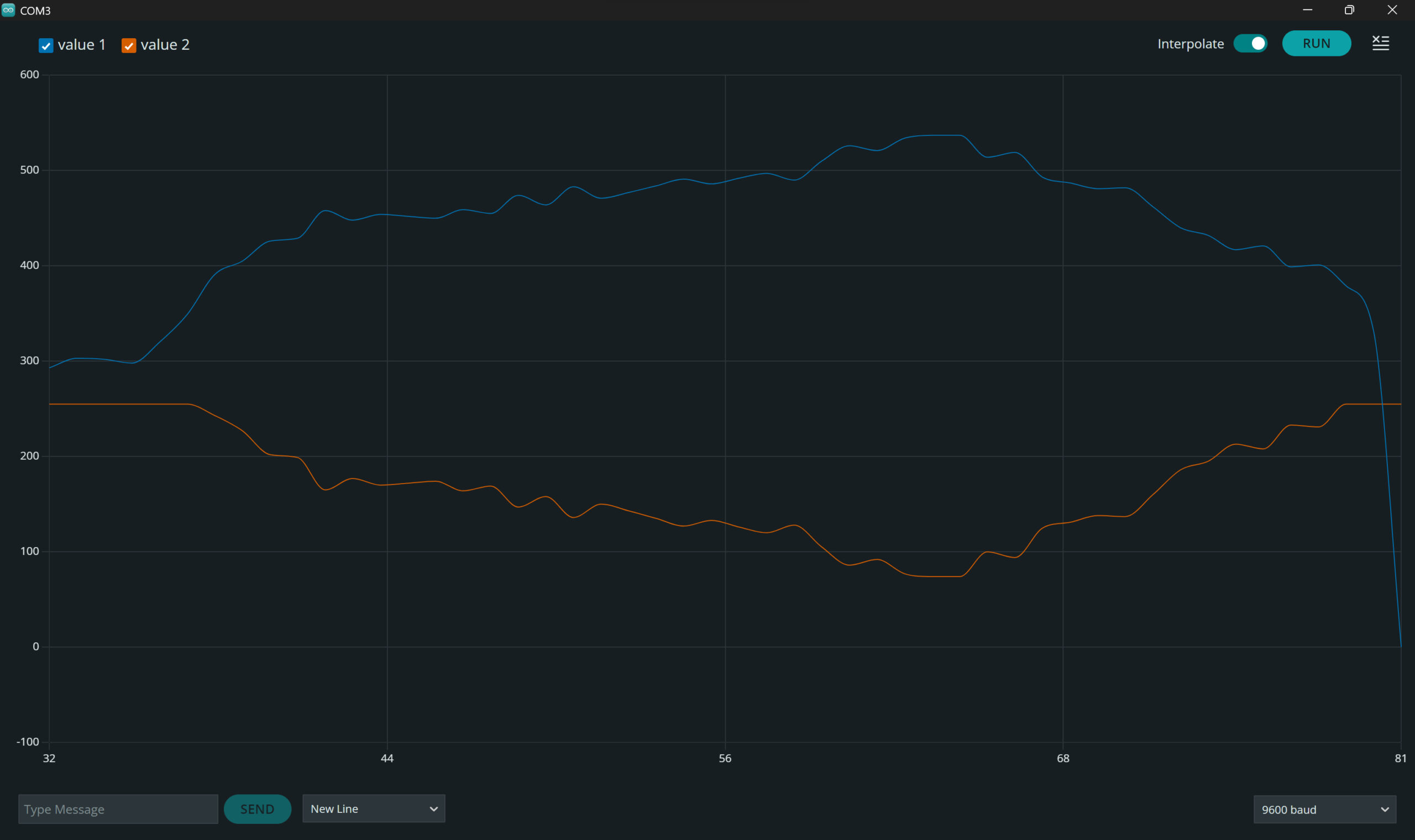Click the 600 label on y-axis

point(29,75)
